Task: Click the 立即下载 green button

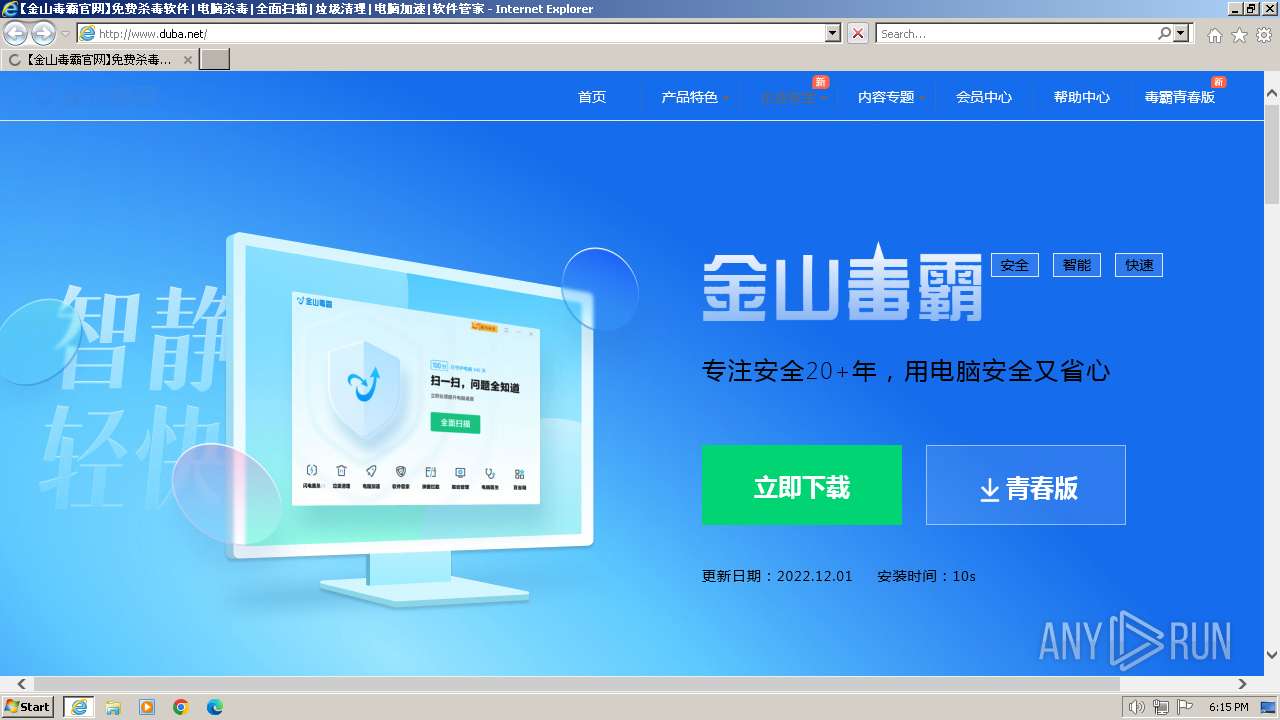Action: pyautogui.click(x=802, y=485)
